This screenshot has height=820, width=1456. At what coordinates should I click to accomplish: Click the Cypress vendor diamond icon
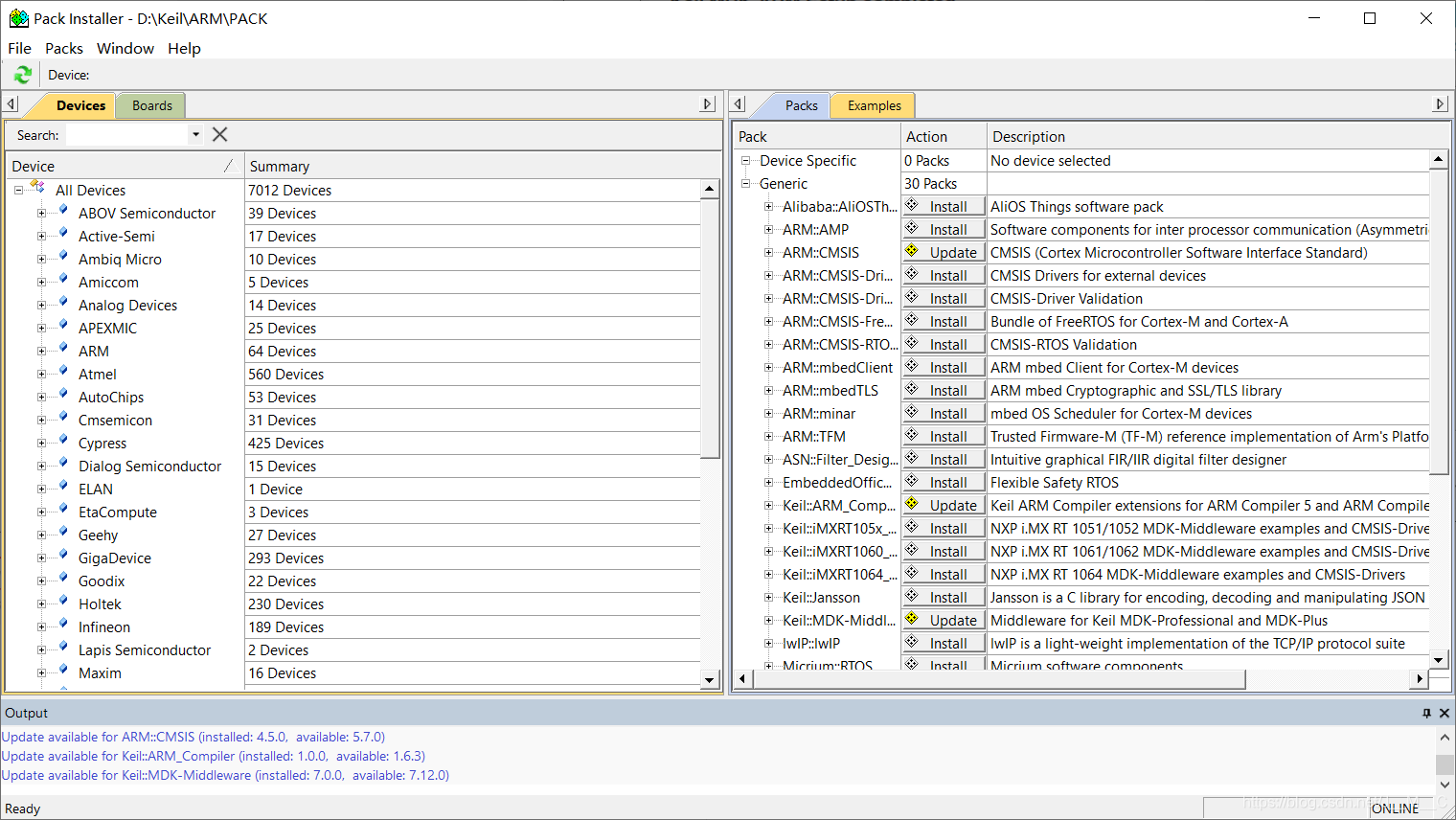point(63,441)
